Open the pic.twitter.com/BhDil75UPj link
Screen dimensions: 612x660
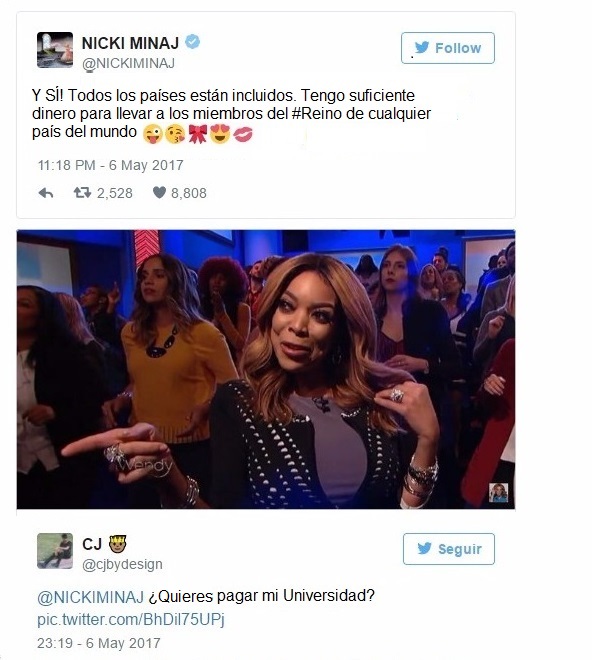131,620
